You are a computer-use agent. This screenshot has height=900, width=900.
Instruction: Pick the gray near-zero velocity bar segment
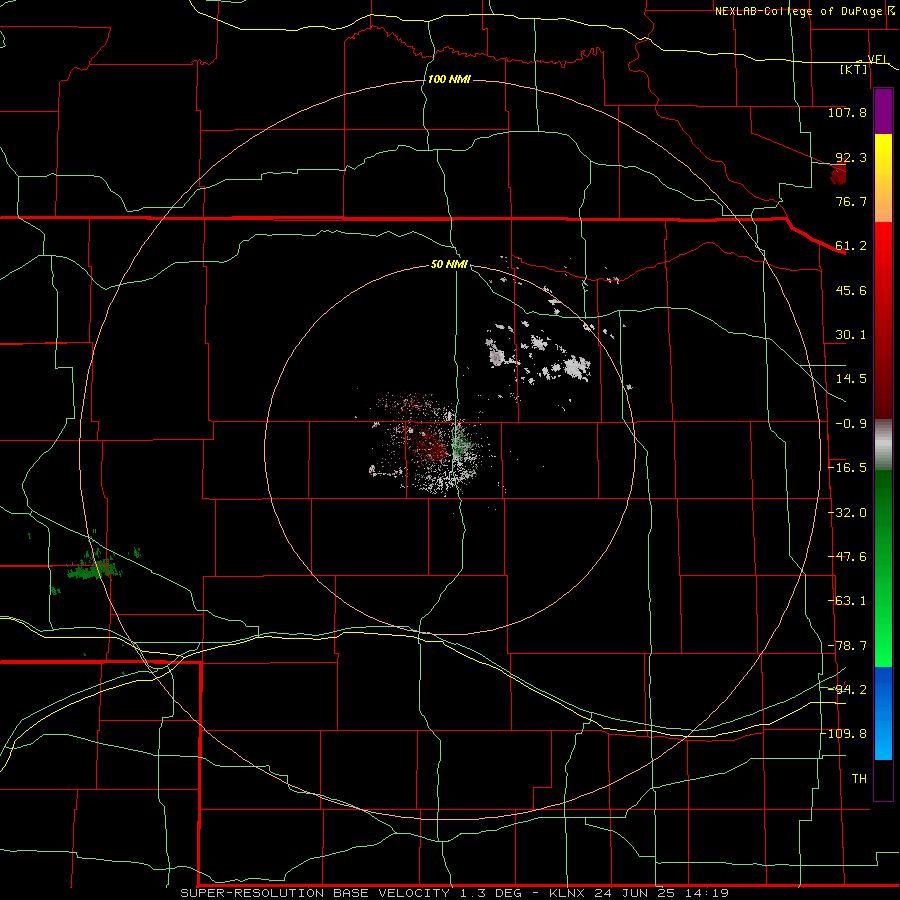tap(883, 444)
